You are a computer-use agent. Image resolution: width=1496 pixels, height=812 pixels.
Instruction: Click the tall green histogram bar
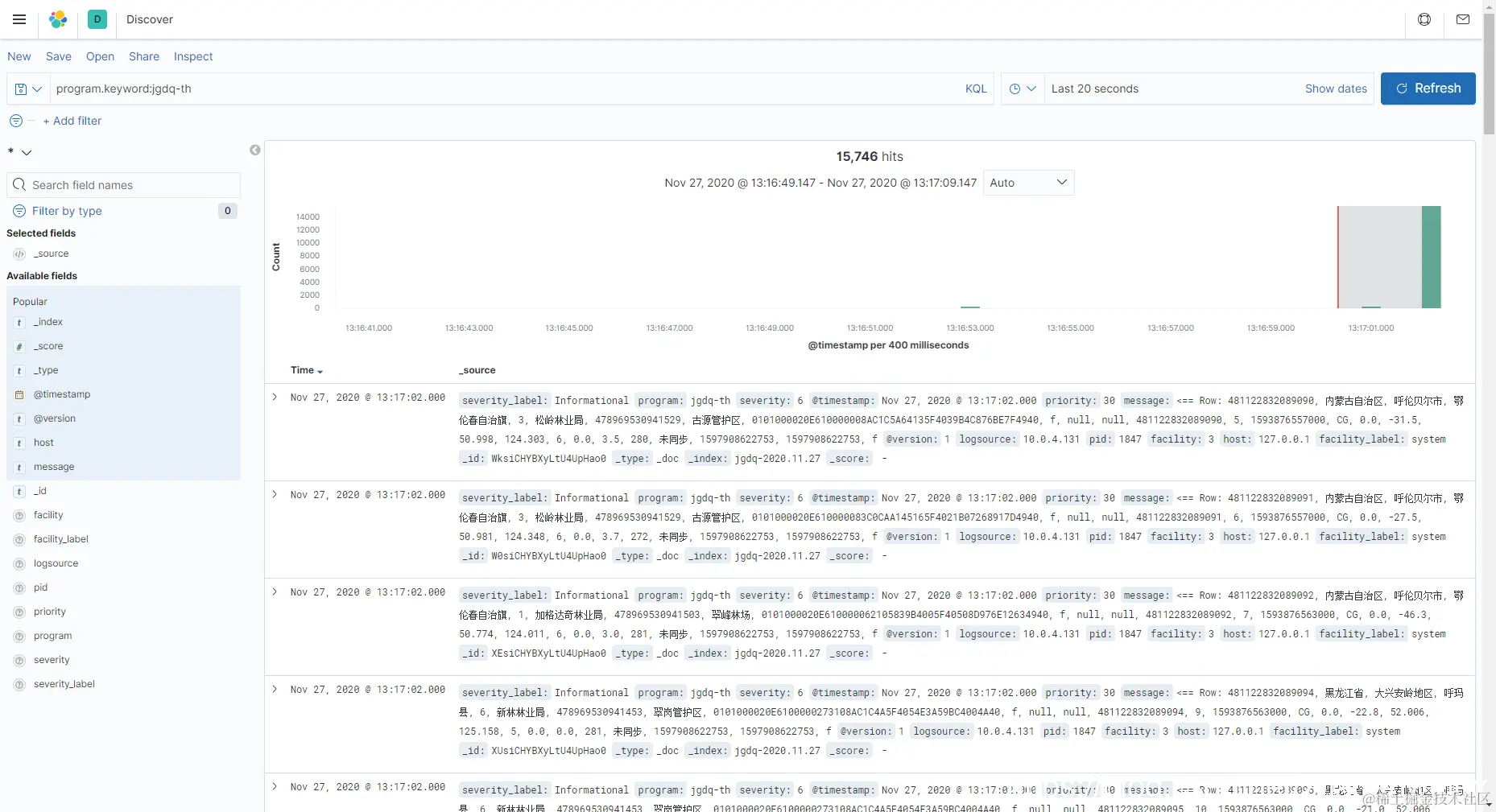point(1431,258)
